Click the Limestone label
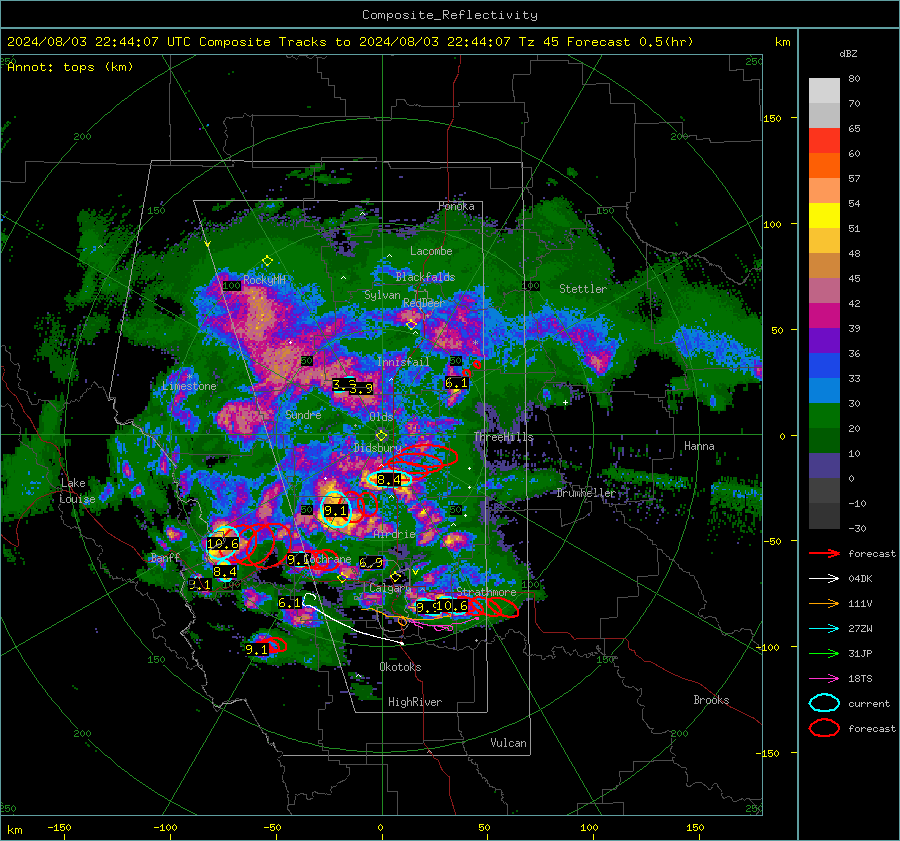The width and height of the screenshot is (900, 841). [189, 386]
